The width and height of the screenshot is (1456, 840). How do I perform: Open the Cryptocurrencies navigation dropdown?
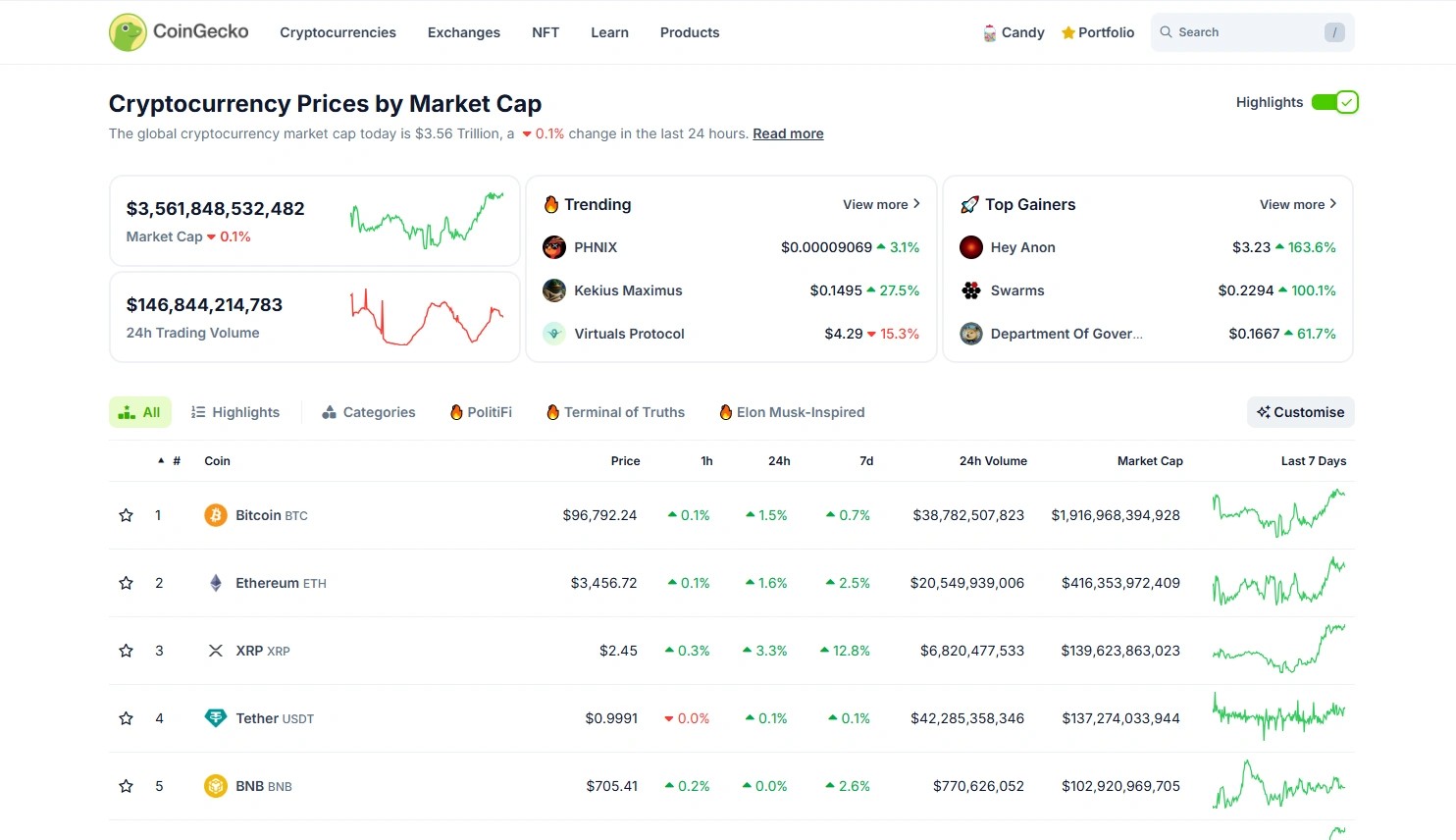tap(338, 32)
